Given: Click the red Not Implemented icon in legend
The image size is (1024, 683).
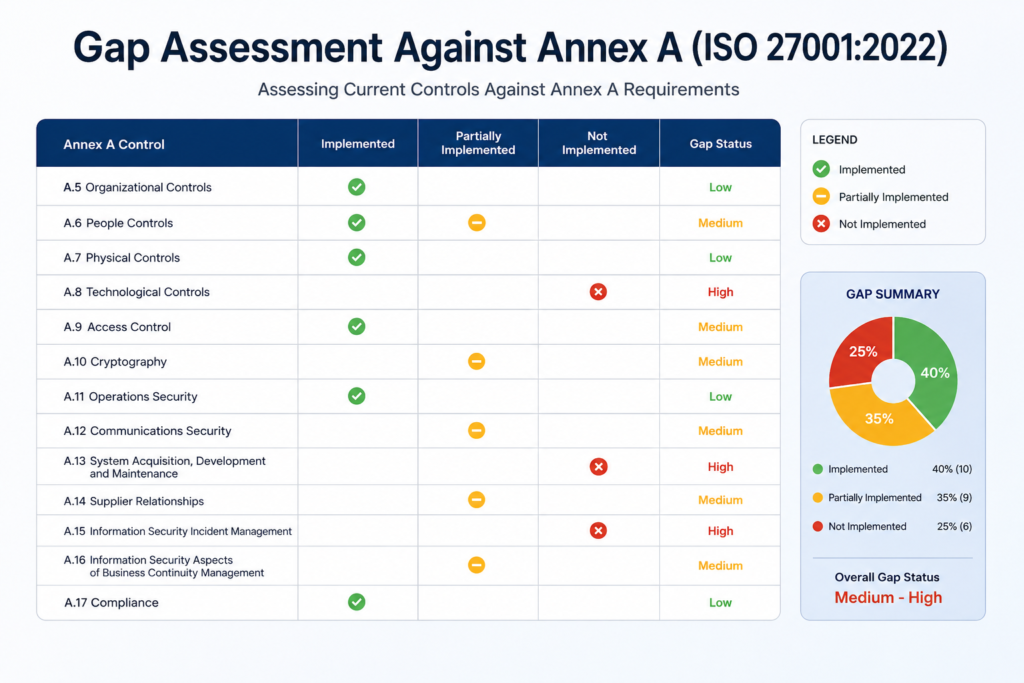Looking at the screenshot, I should [821, 224].
